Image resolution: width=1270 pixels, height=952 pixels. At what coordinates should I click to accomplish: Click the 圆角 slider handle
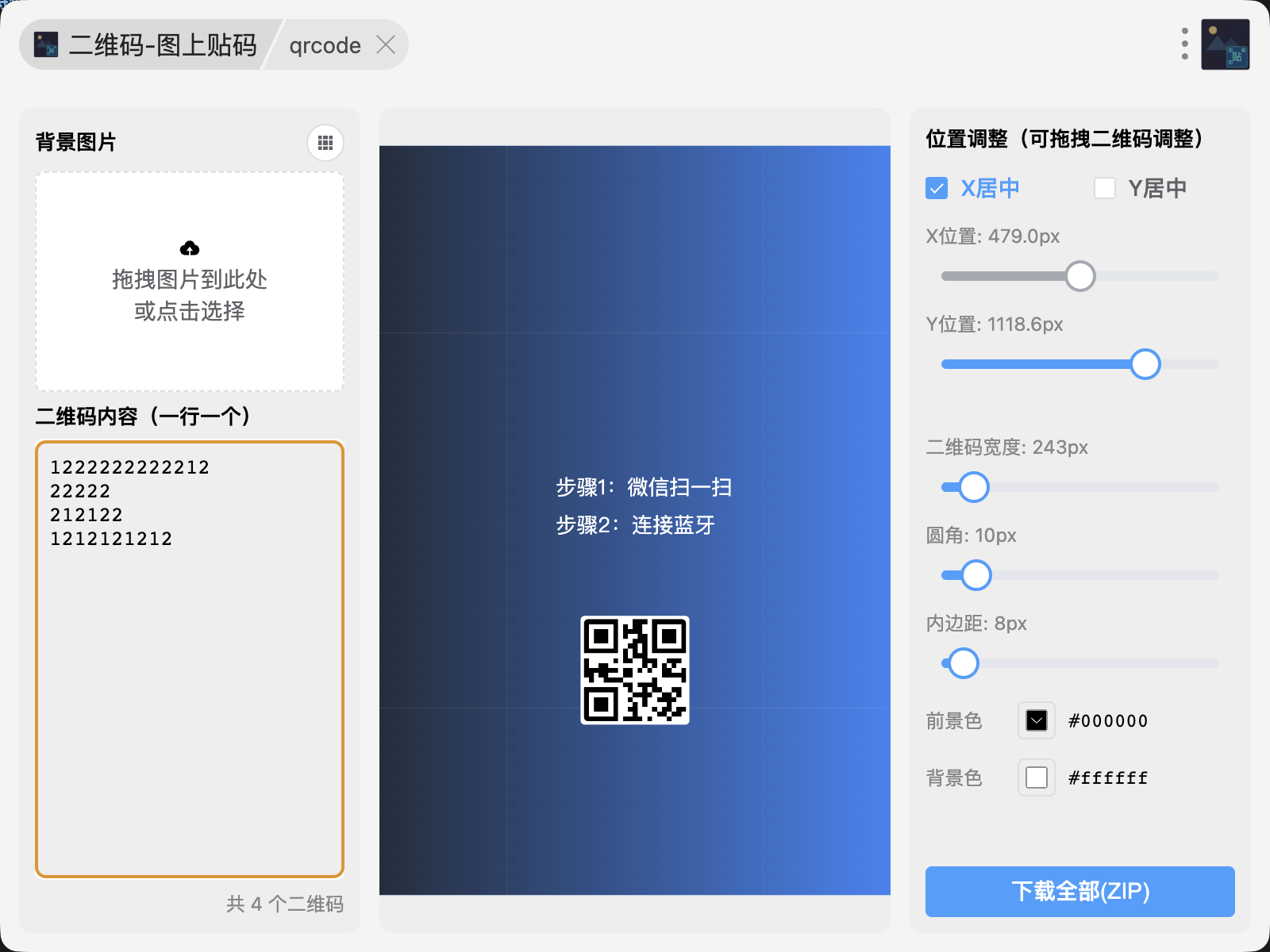point(976,575)
